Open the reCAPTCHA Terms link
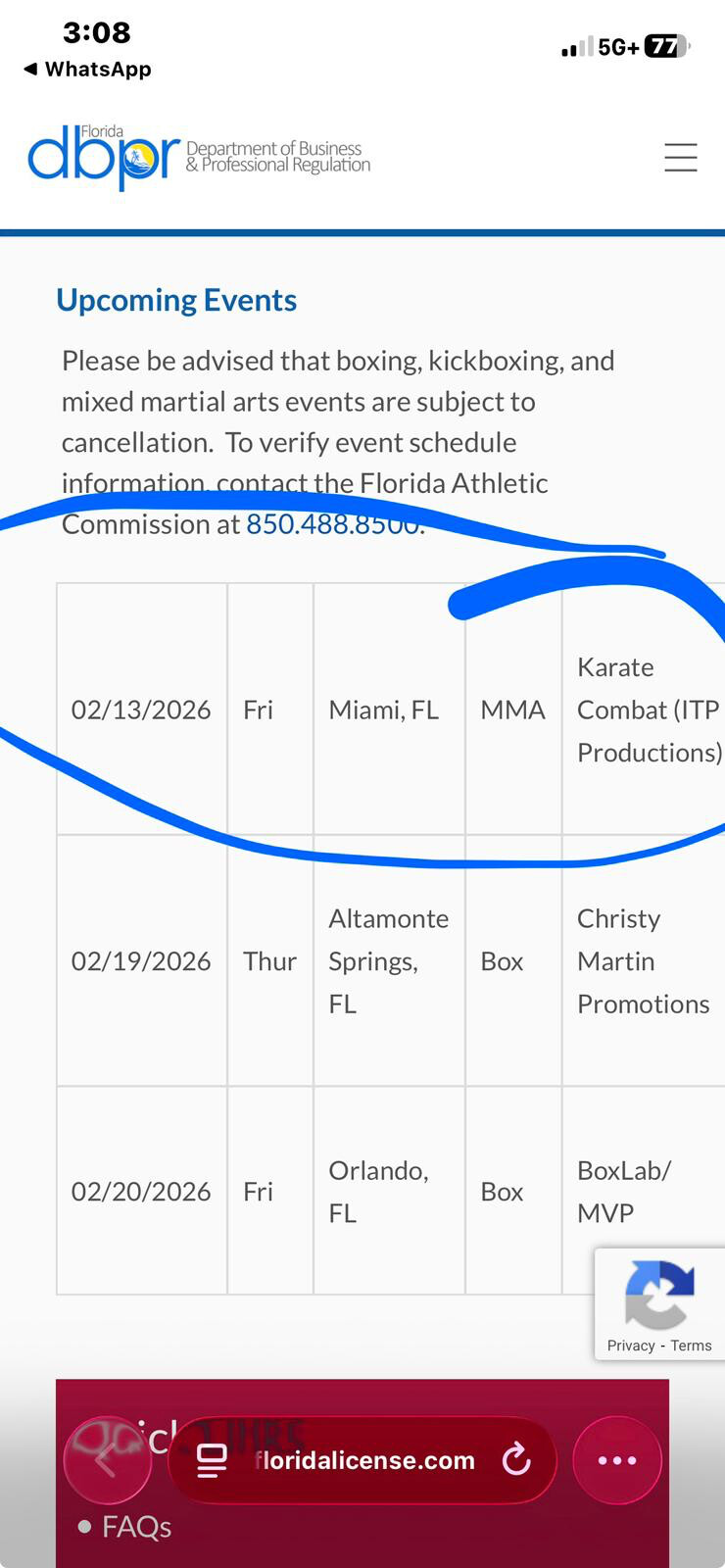725x1568 pixels. point(692,1346)
